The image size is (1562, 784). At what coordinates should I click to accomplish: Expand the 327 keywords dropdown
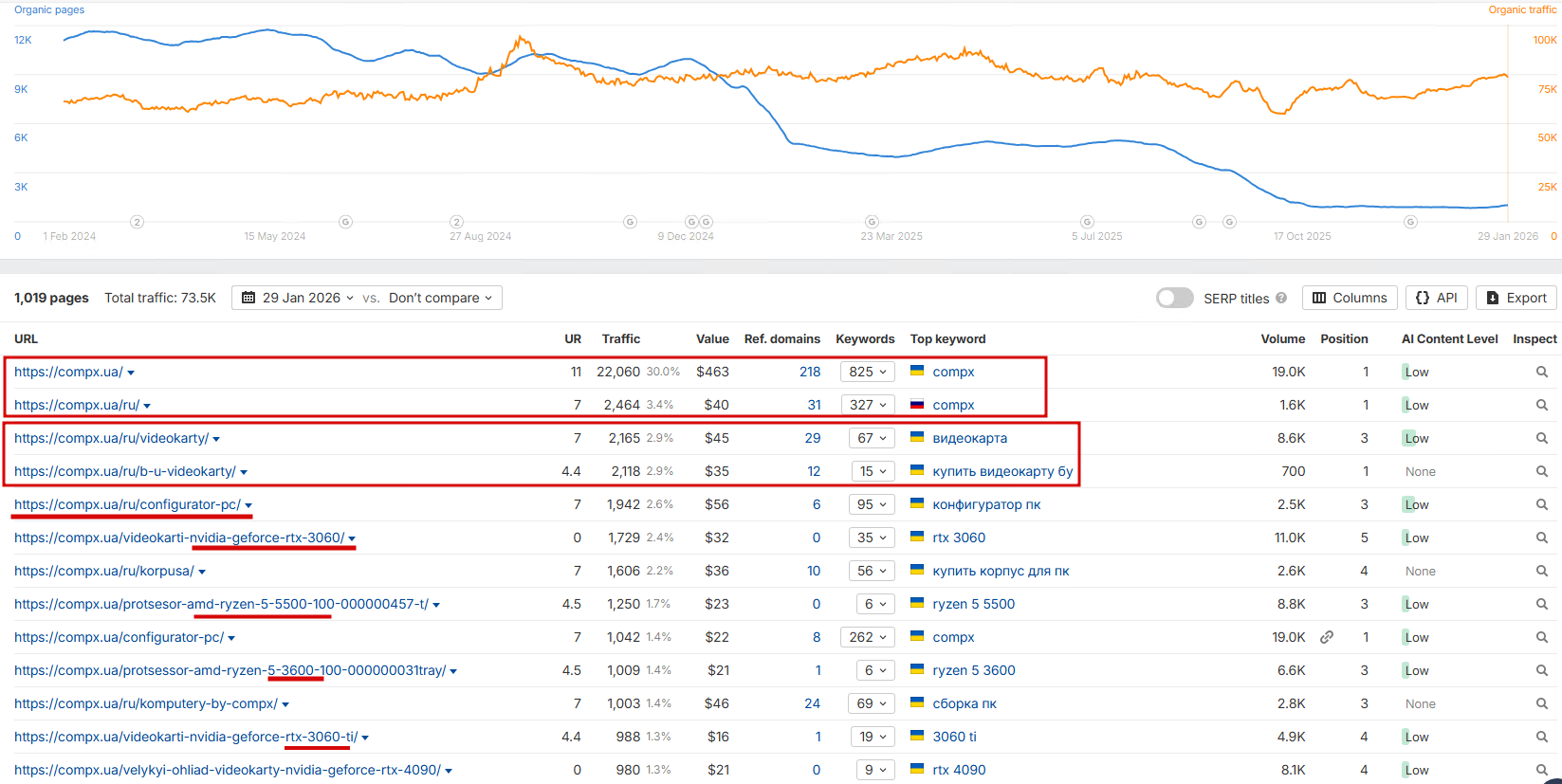[868, 405]
